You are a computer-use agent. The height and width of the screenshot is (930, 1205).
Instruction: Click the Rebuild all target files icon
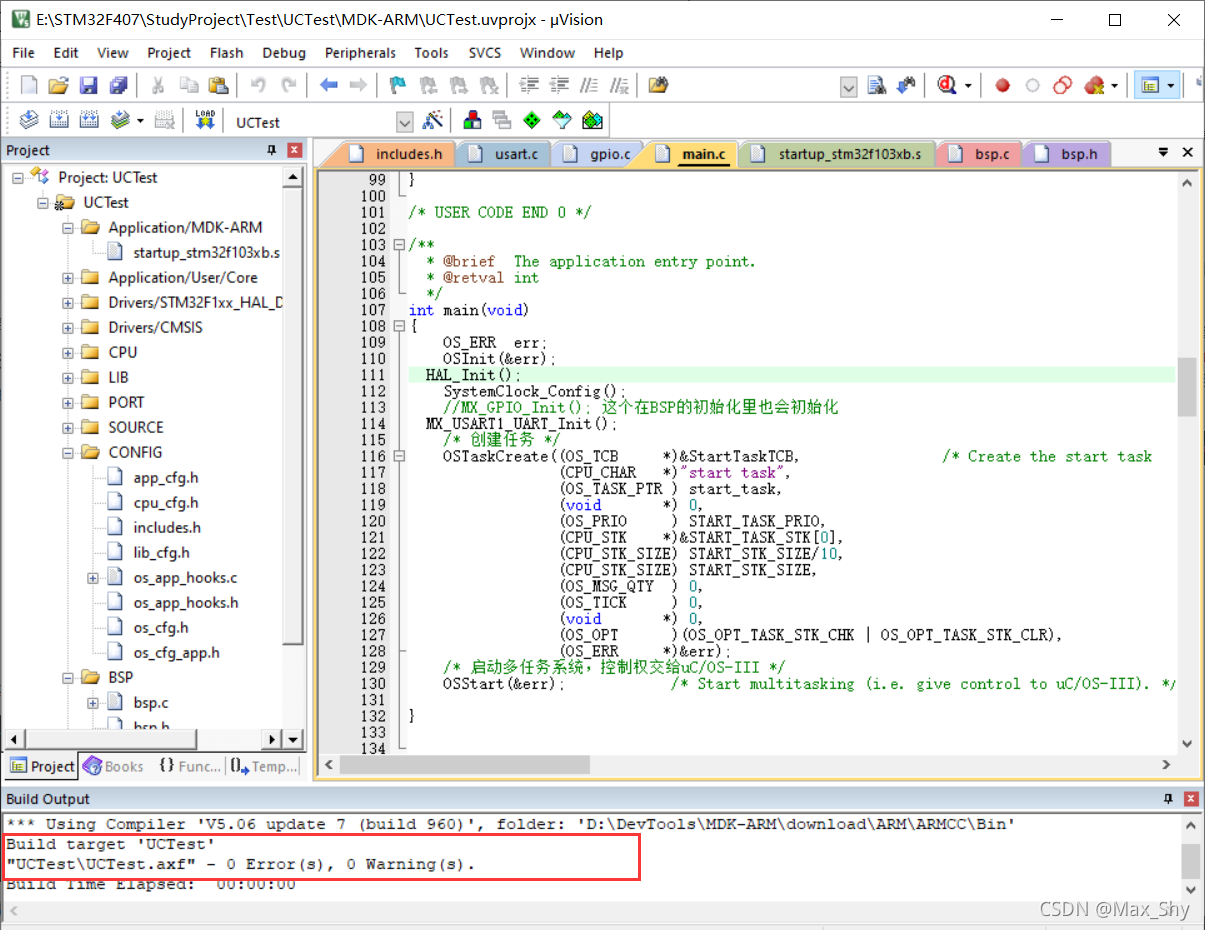pyautogui.click(x=89, y=121)
